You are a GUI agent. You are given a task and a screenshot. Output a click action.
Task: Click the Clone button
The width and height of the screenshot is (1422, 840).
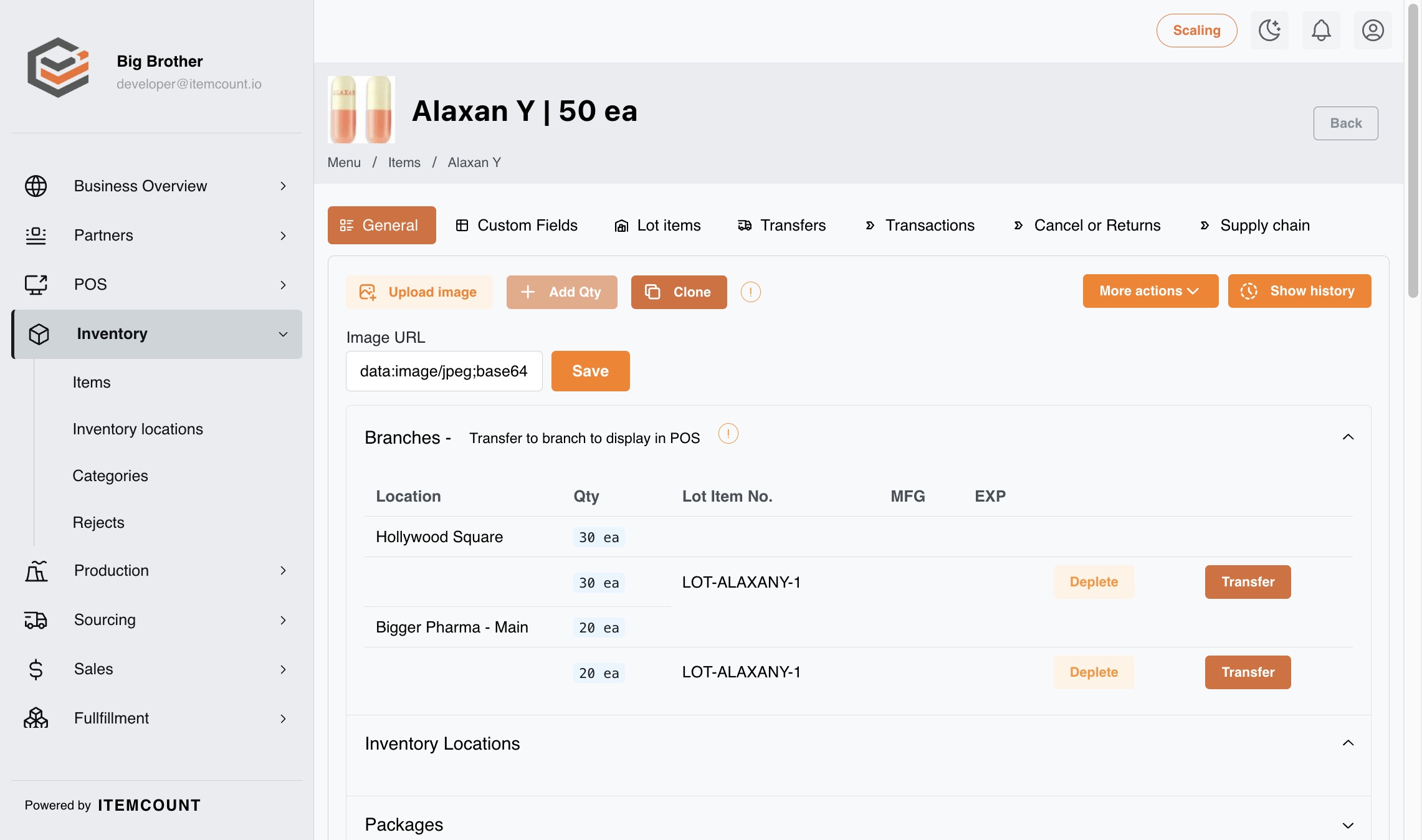679,292
